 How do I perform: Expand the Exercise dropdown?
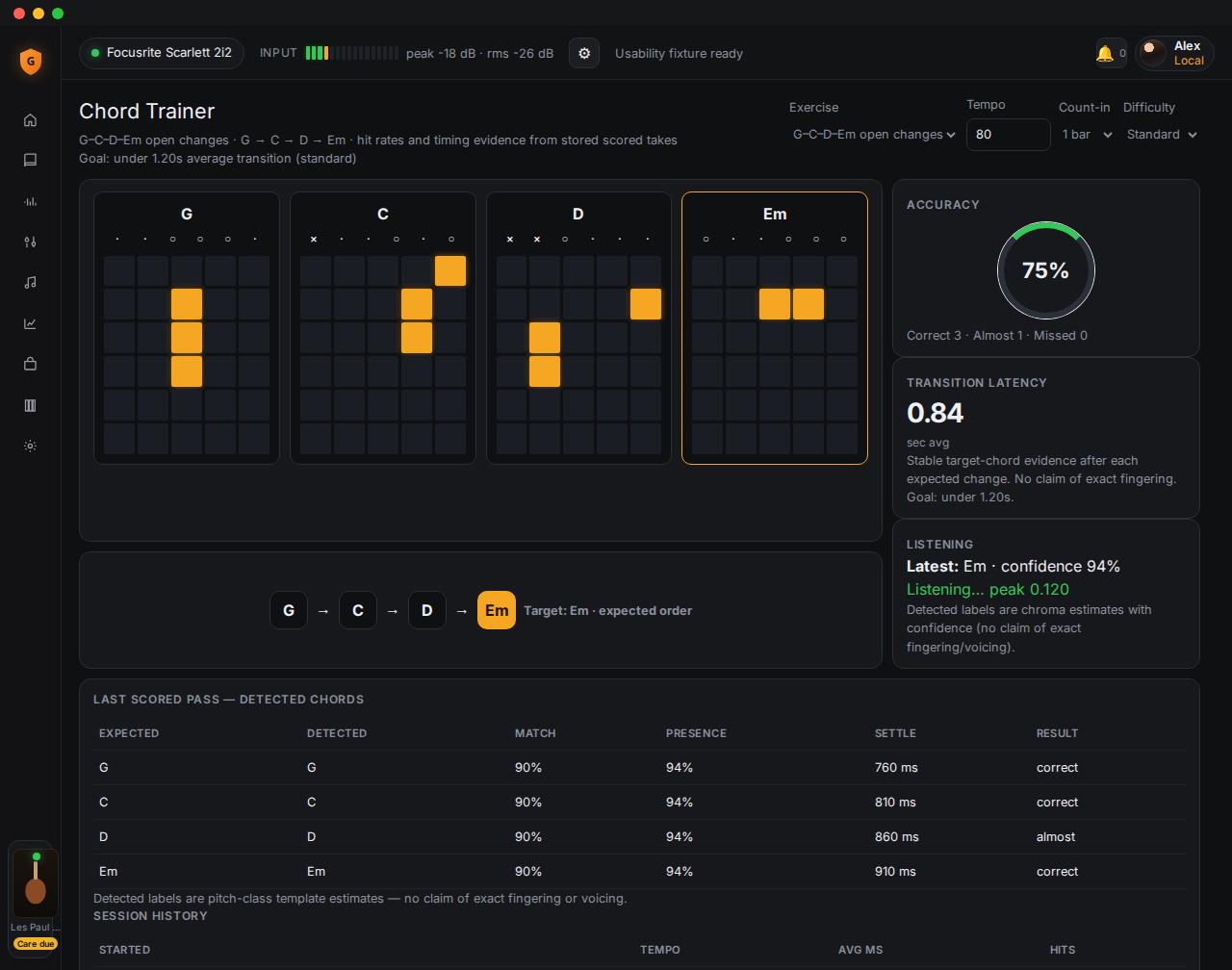tap(873, 135)
